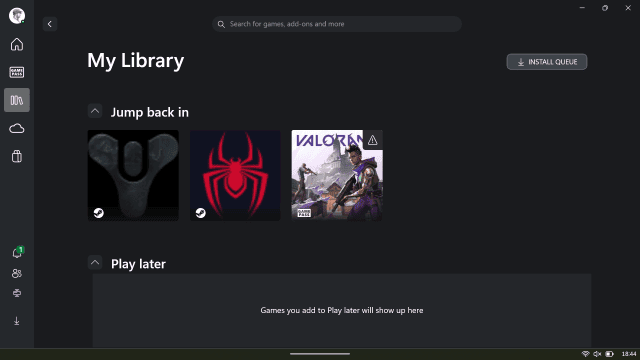Click the warning icon on Valorant
This screenshot has height=360, width=640.
pyautogui.click(x=372, y=140)
